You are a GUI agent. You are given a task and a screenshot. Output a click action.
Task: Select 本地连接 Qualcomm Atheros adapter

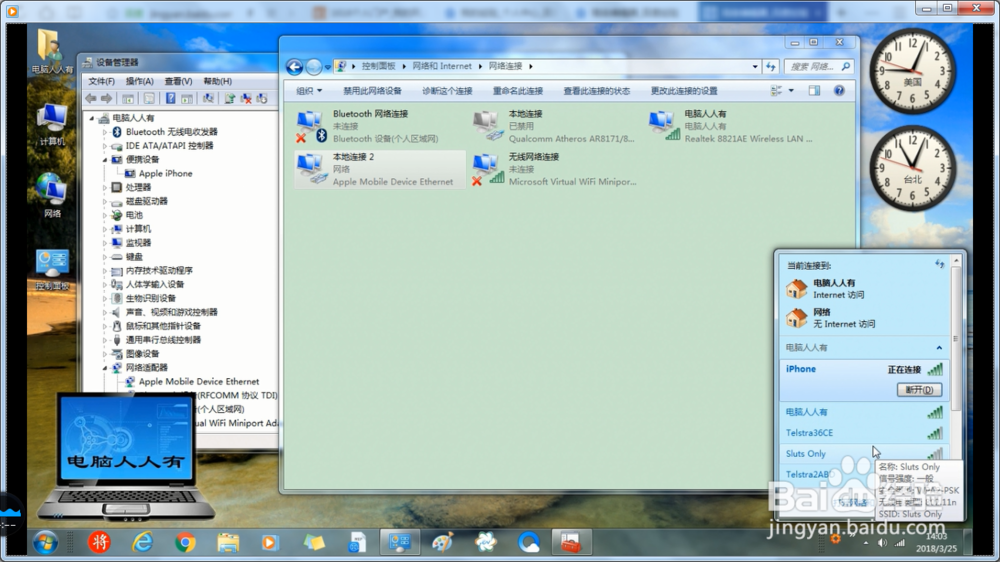555,126
